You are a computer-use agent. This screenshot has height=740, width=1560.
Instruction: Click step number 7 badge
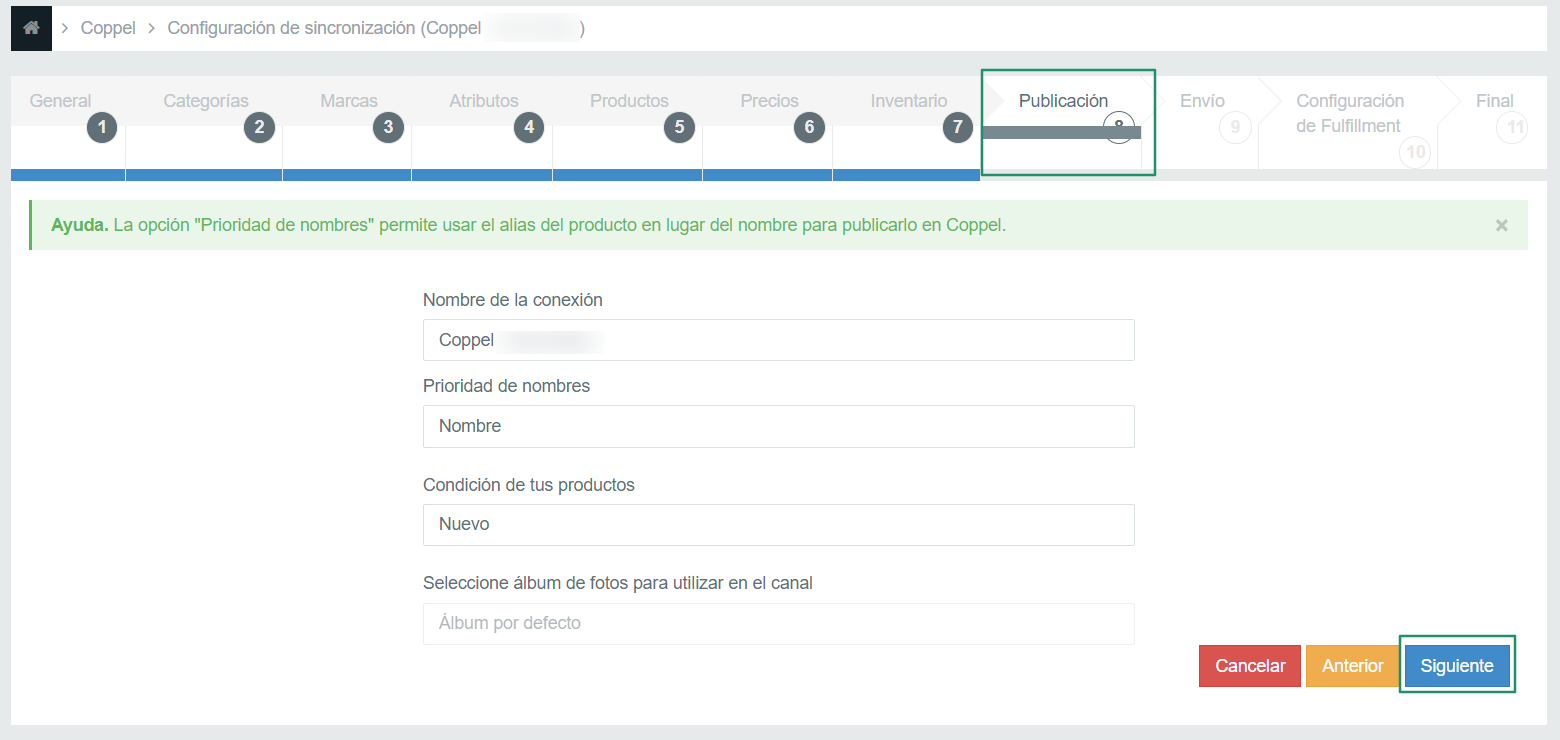pos(958,127)
